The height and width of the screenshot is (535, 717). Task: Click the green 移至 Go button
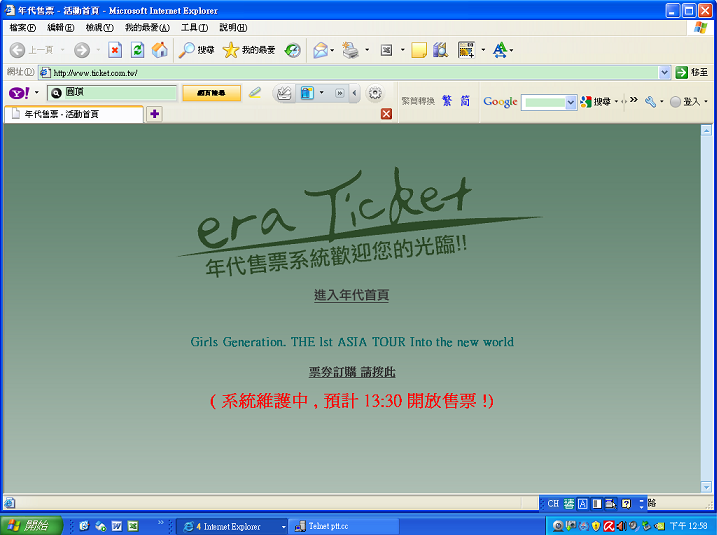point(692,72)
